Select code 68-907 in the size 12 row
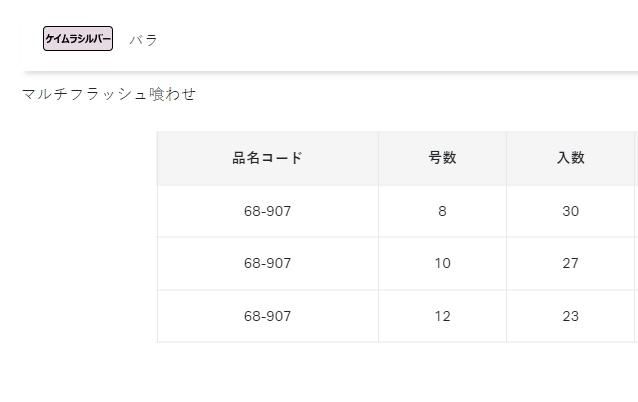The height and width of the screenshot is (402, 638). [267, 316]
